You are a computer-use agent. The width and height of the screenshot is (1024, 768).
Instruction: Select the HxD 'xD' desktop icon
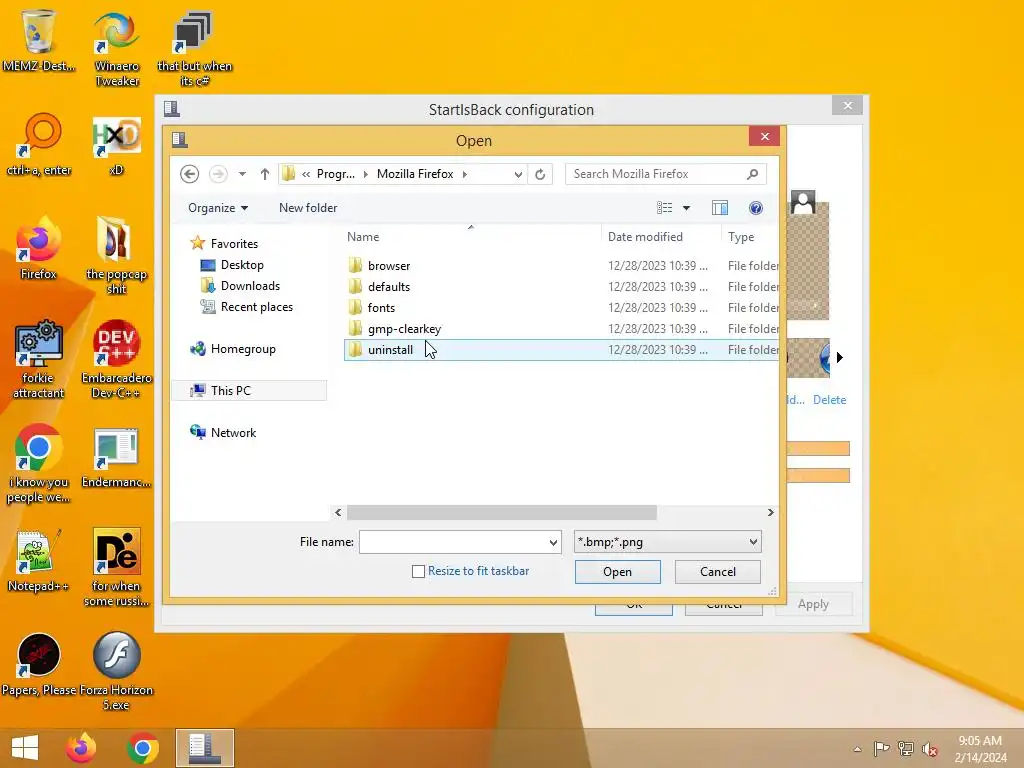116,145
